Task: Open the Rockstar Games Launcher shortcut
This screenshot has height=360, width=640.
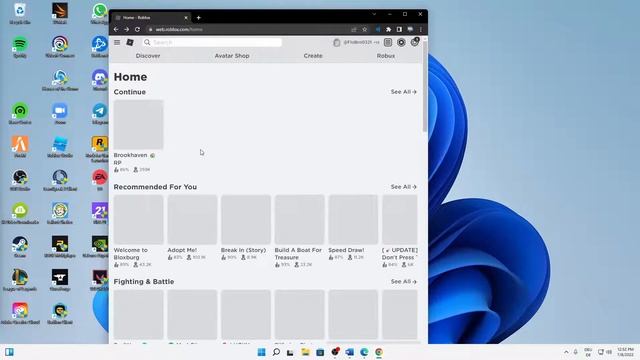Action: coord(100,149)
